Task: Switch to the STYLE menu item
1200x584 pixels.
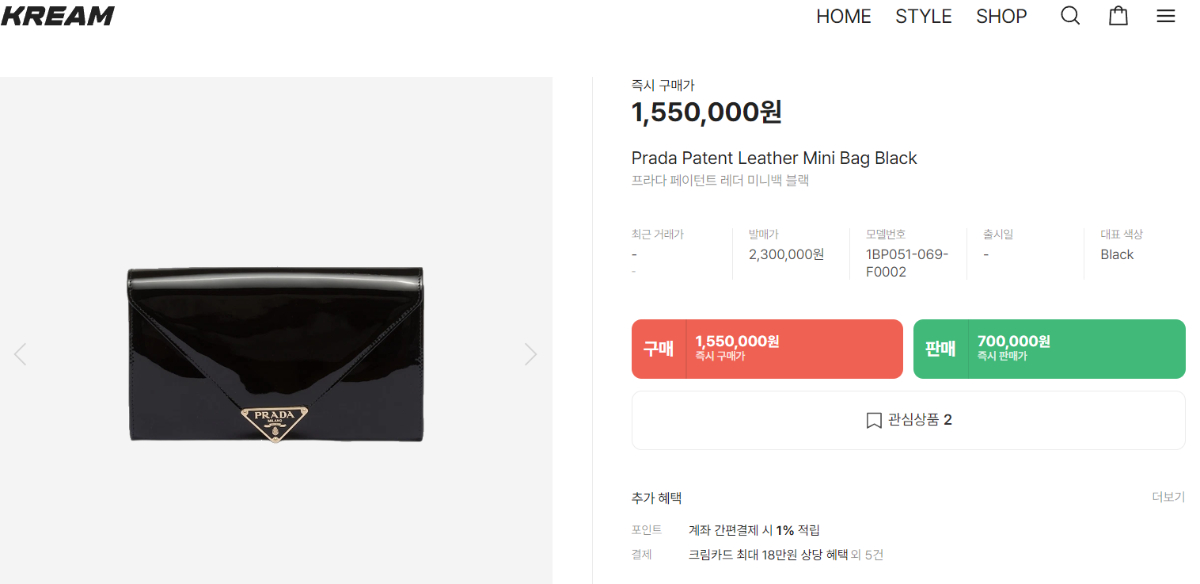Action: click(923, 16)
